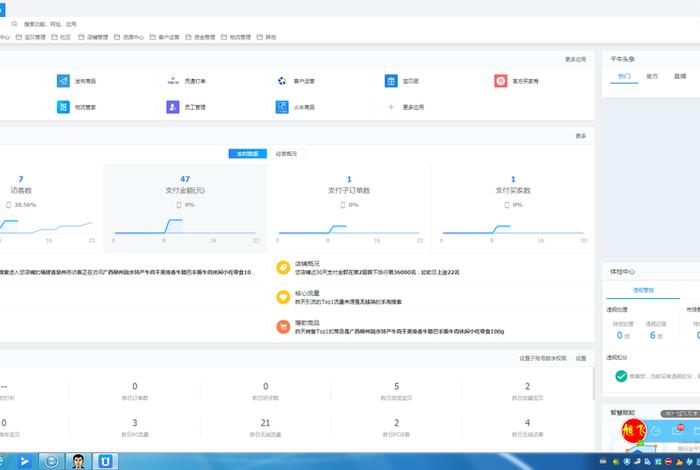Click the stat cell showing 5

click(396, 391)
